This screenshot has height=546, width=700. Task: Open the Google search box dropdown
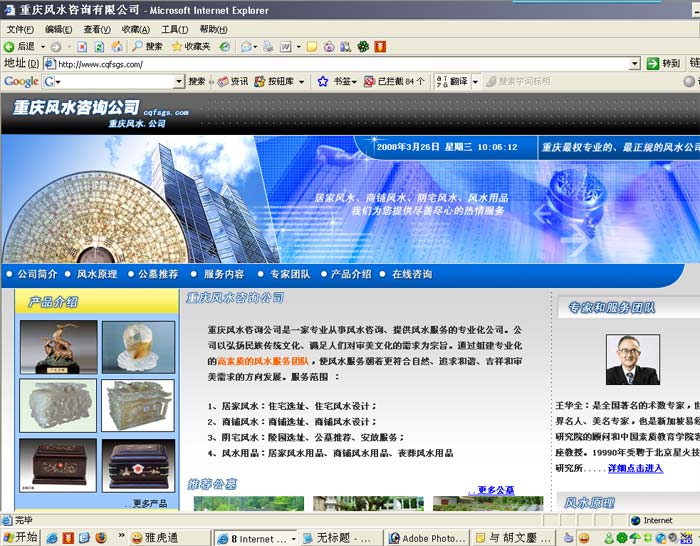(178, 81)
